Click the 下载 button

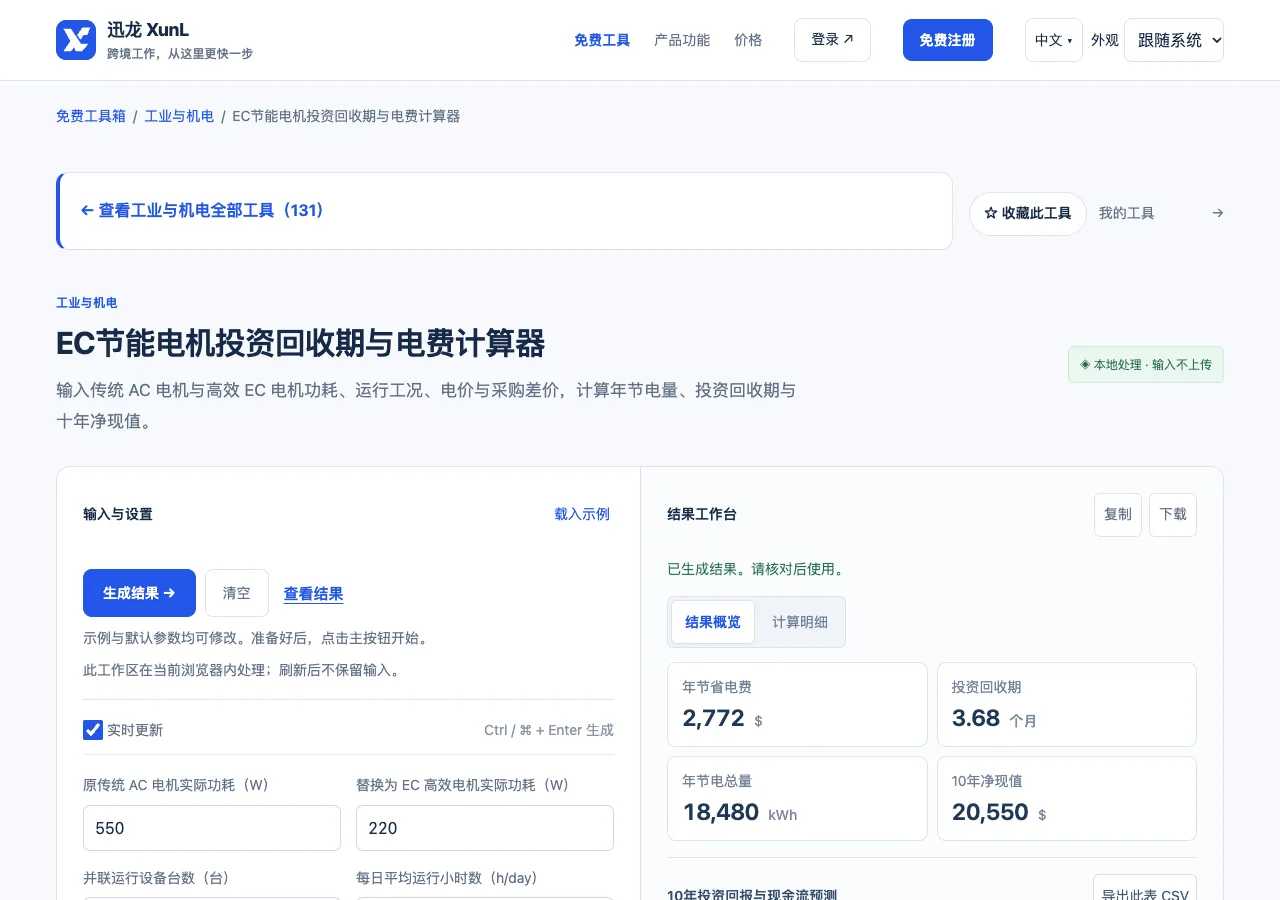point(1173,514)
